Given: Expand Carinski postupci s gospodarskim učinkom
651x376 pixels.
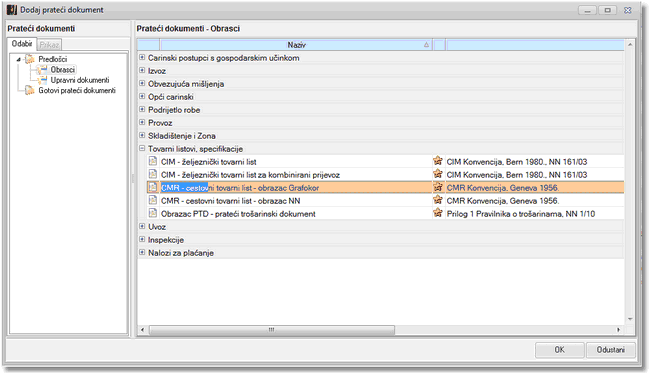Looking at the screenshot, I should [142, 57].
